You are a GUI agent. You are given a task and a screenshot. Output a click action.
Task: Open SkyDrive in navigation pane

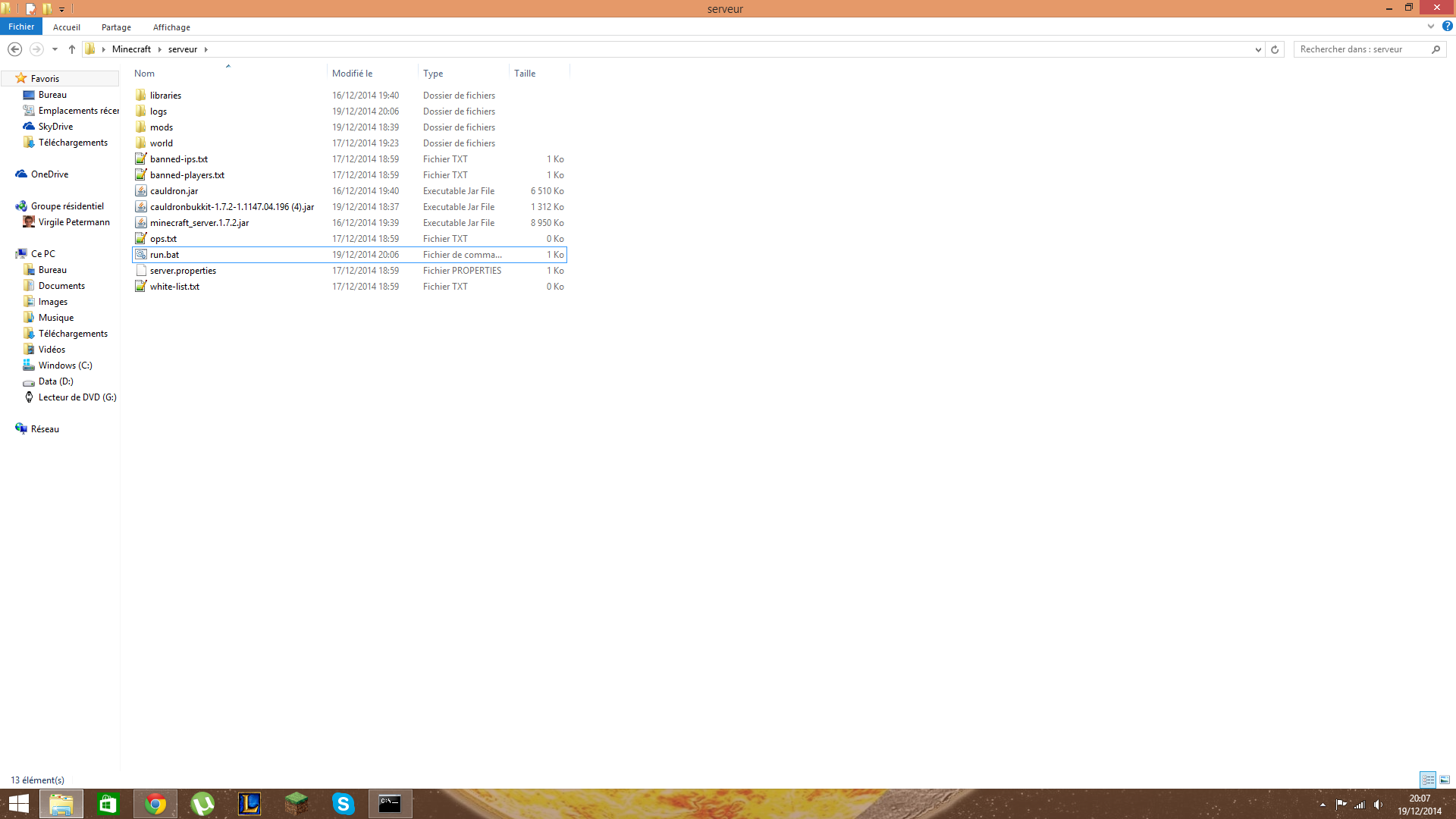(55, 127)
